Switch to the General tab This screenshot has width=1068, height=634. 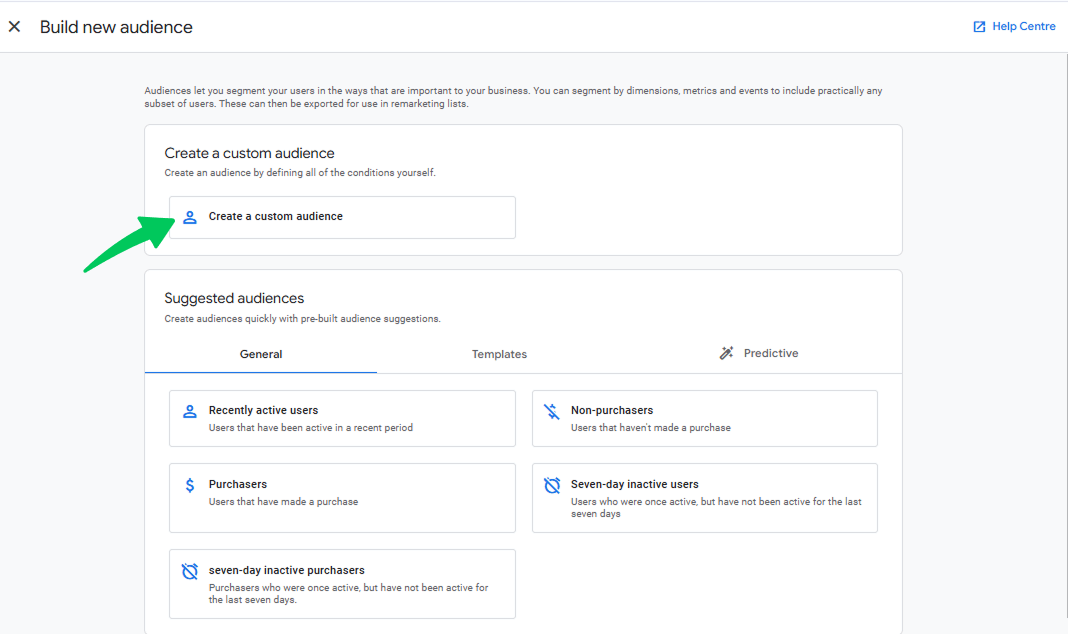tap(261, 354)
